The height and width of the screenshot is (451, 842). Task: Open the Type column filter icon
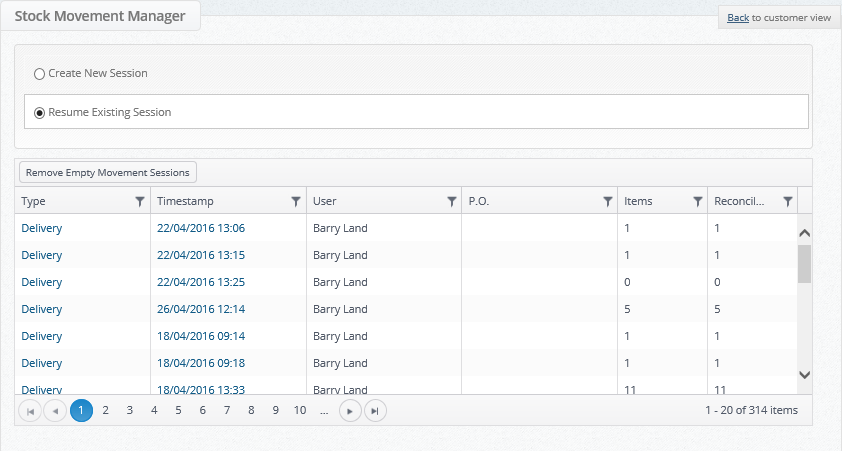point(140,201)
